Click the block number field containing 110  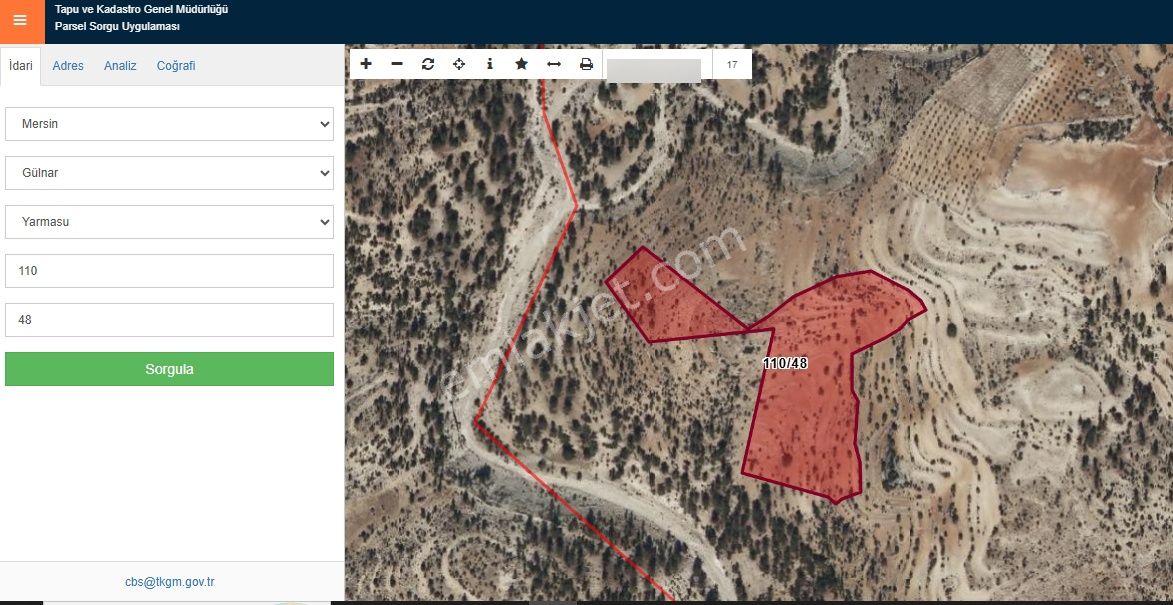pyautogui.click(x=169, y=271)
